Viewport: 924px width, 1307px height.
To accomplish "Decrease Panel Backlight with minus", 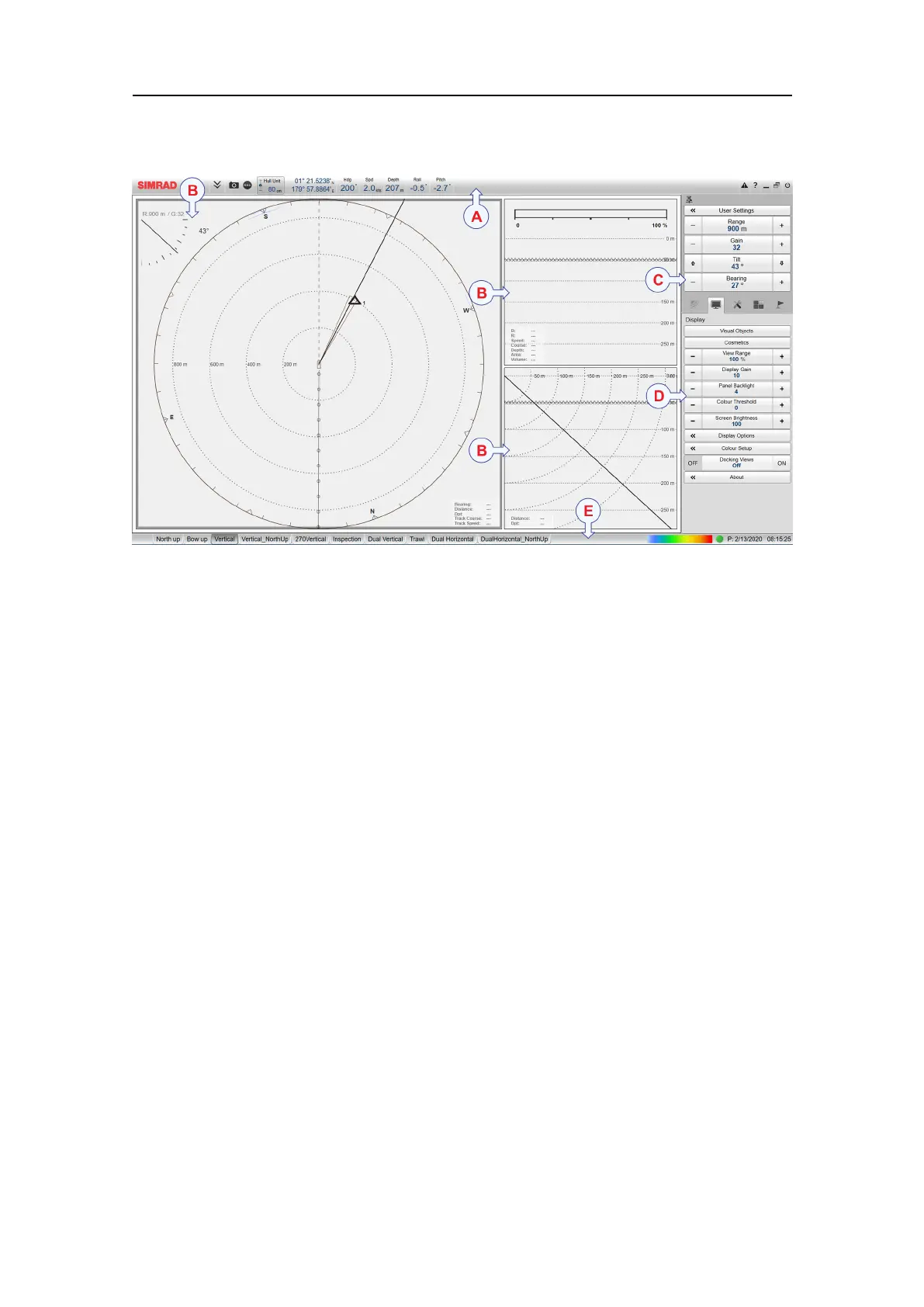I will pyautogui.click(x=693, y=389).
